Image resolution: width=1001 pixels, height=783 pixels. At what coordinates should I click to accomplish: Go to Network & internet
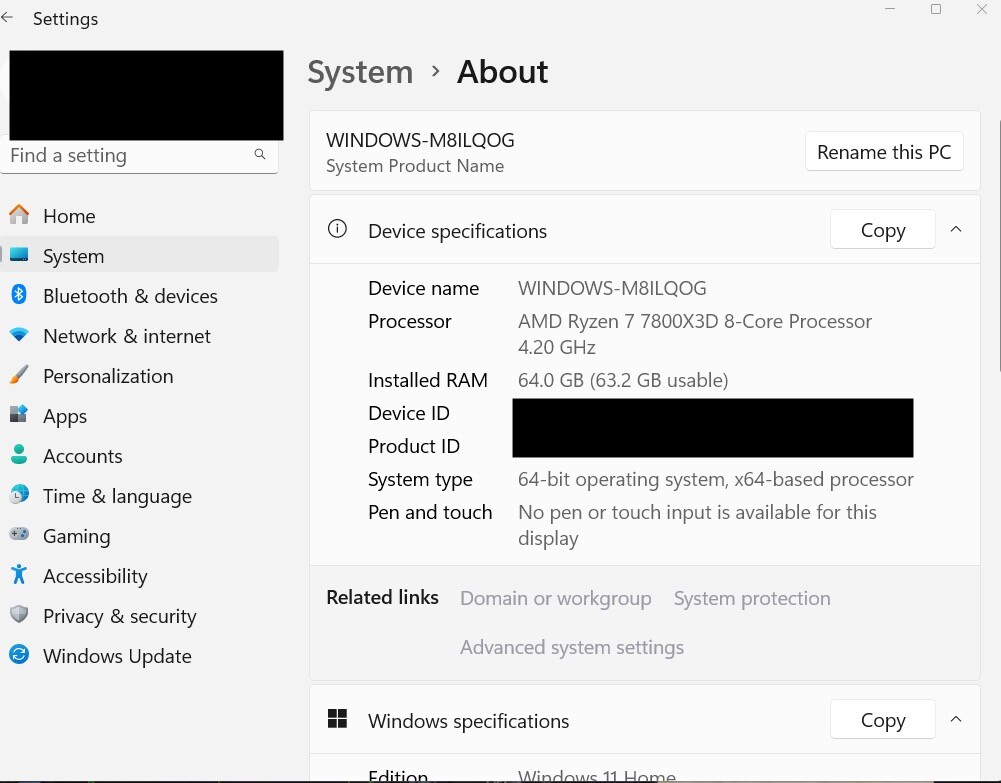coord(139,336)
